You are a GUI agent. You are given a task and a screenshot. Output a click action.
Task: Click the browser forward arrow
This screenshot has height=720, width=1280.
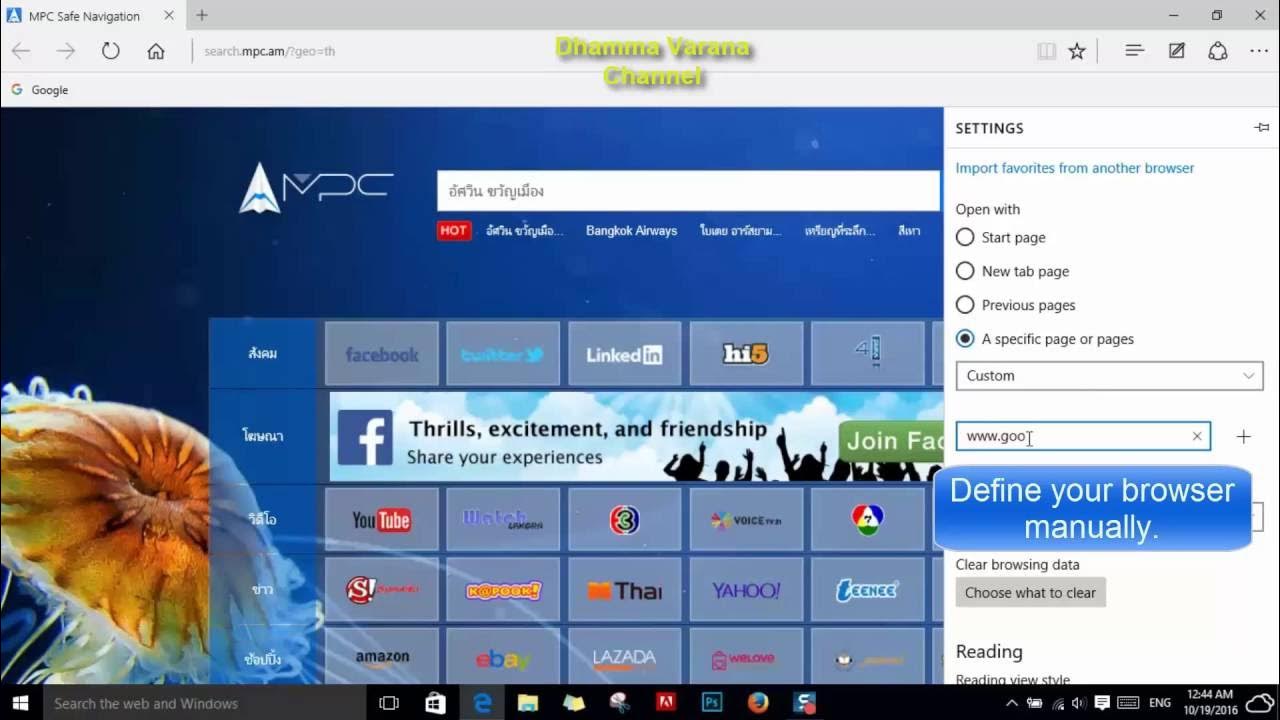coord(66,51)
